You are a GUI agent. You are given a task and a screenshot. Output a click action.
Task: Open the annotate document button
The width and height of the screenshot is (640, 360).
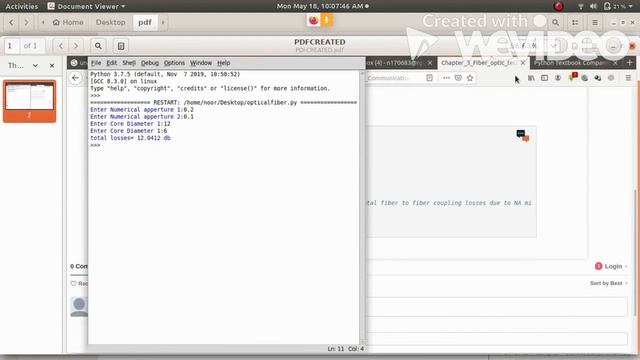pyautogui.click(x=121, y=46)
